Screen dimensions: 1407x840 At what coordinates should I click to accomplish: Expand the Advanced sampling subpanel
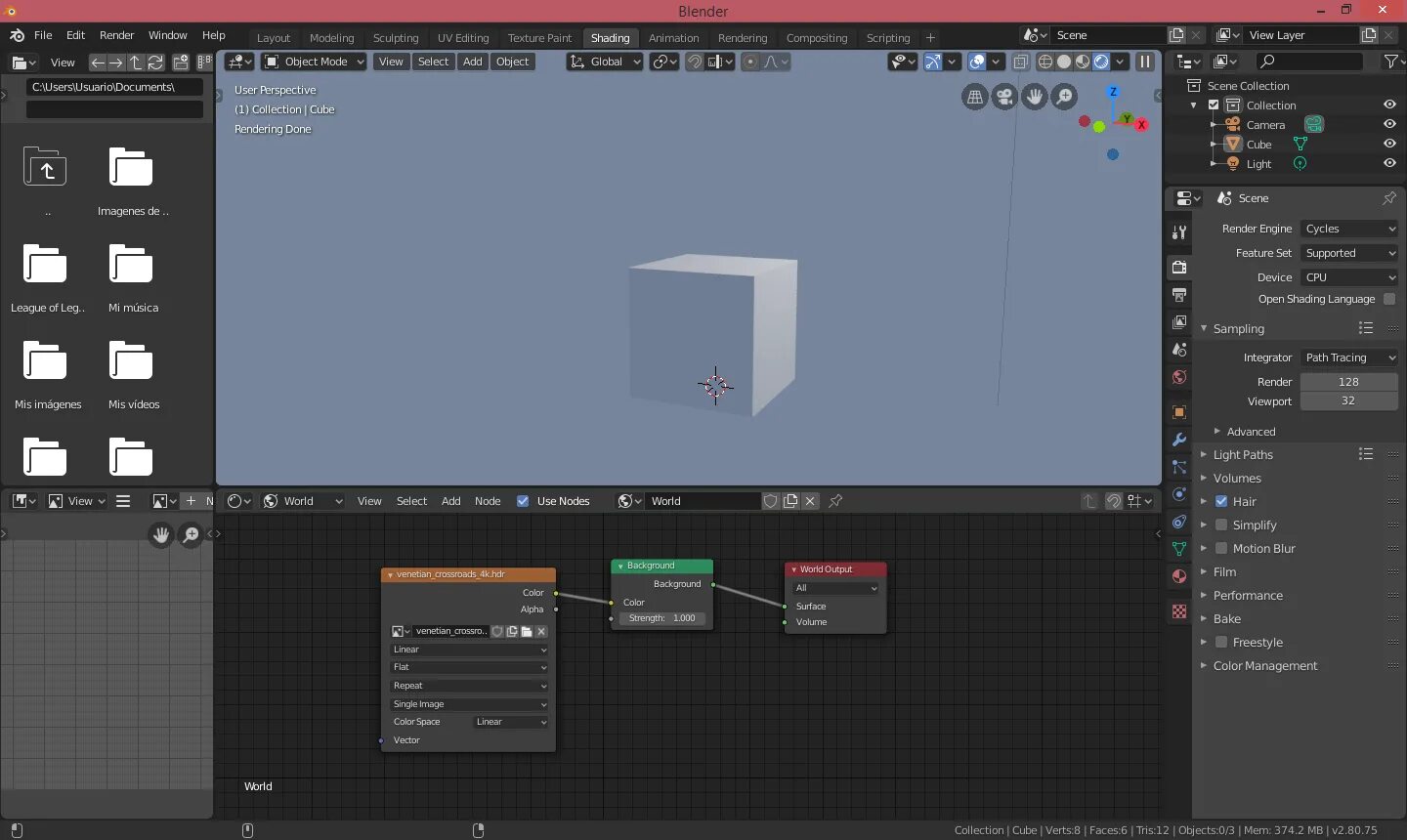click(1251, 431)
